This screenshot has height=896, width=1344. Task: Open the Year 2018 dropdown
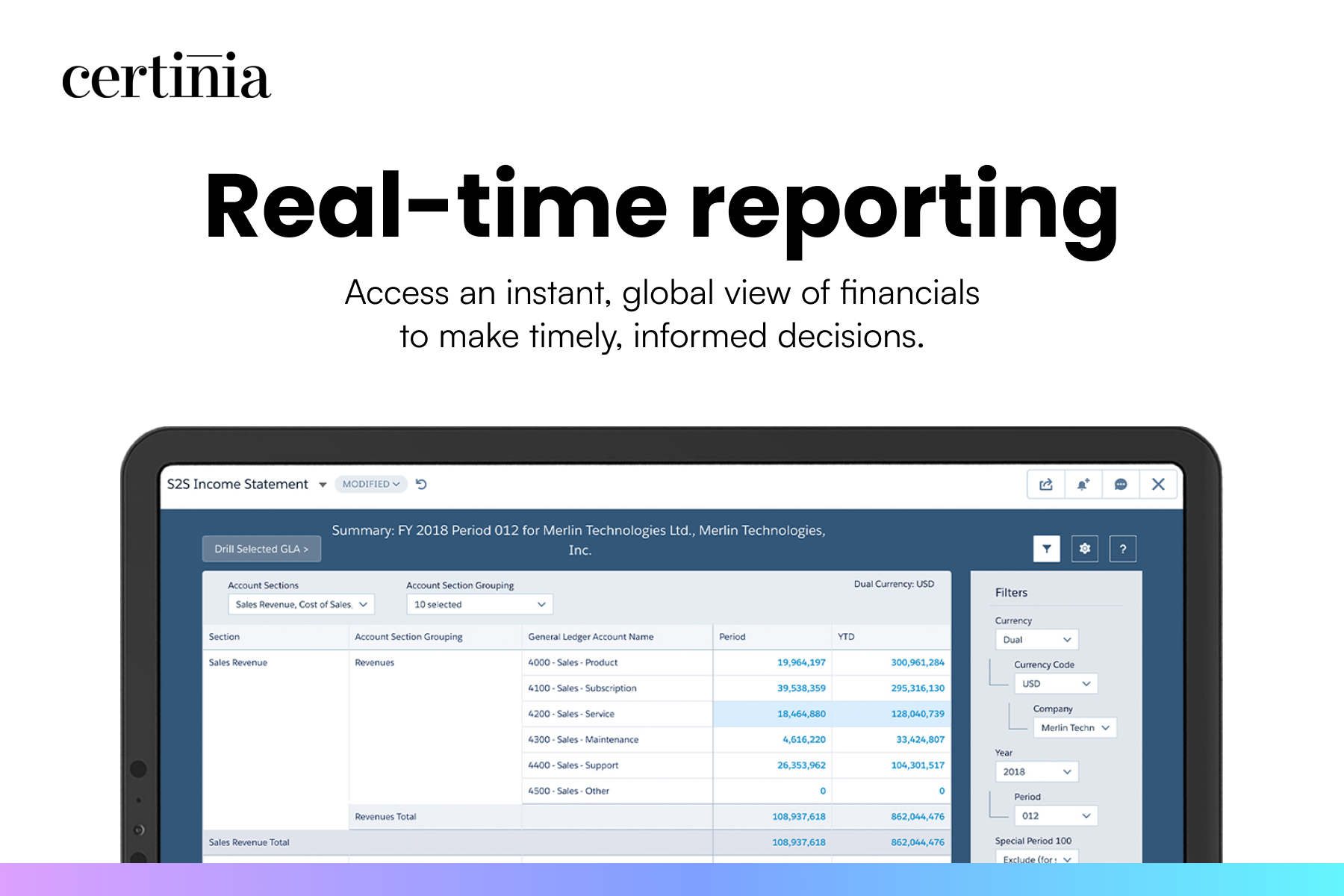(1036, 772)
